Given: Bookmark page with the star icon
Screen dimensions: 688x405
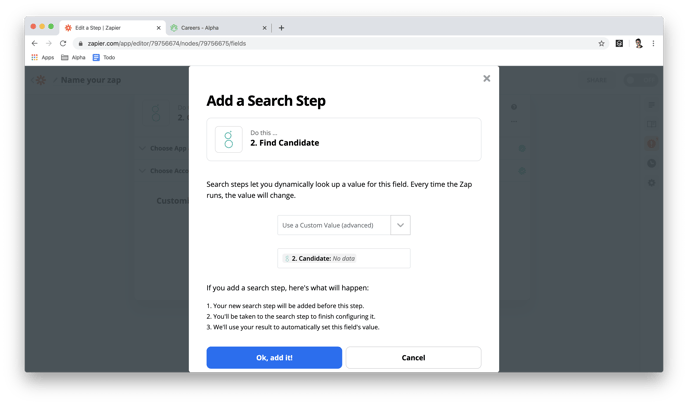Looking at the screenshot, I should coord(601,43).
